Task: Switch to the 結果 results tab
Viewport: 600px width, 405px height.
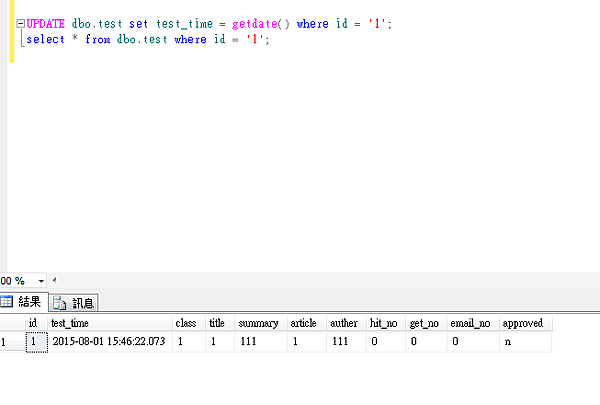Action: (24, 302)
